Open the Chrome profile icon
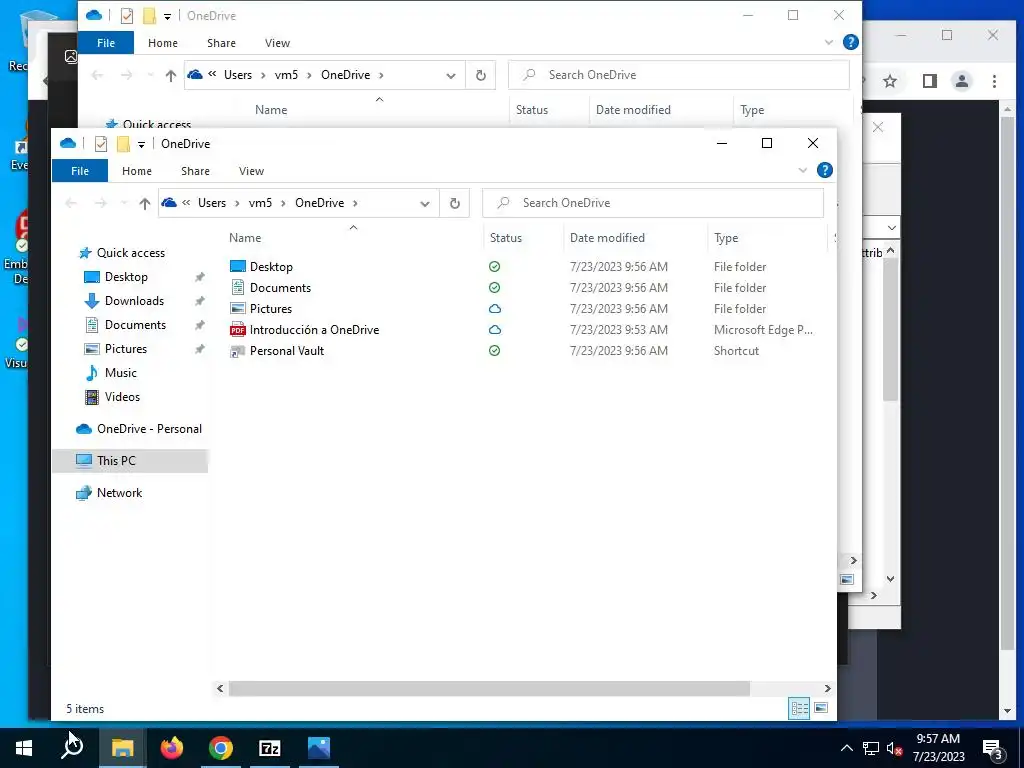 pos(962,81)
